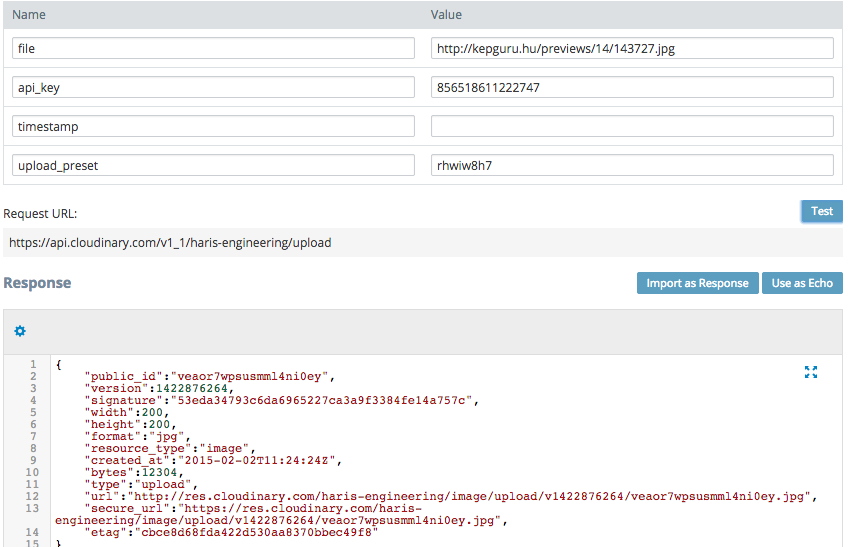Focus the 'file' name field
855x547 pixels.
213,48
